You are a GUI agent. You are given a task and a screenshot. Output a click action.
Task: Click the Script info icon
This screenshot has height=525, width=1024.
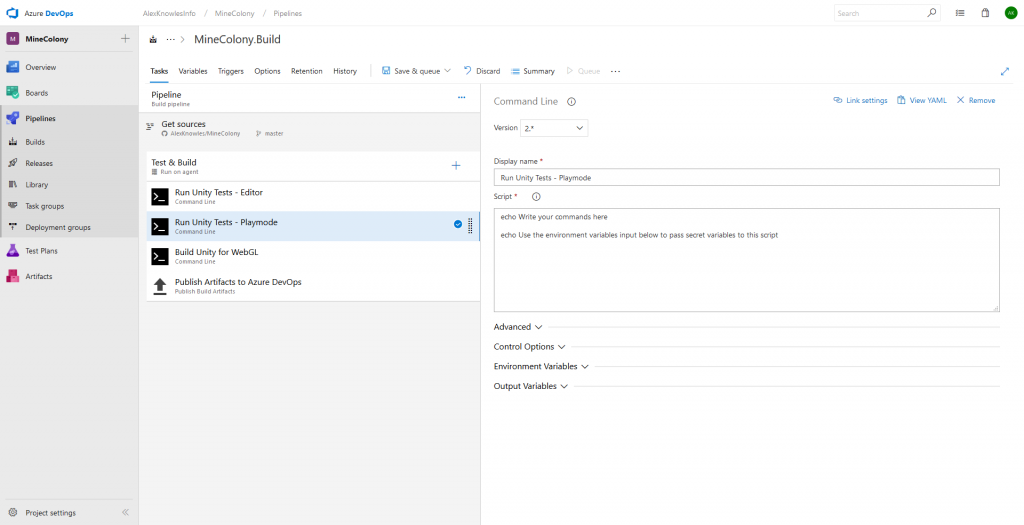[536, 197]
